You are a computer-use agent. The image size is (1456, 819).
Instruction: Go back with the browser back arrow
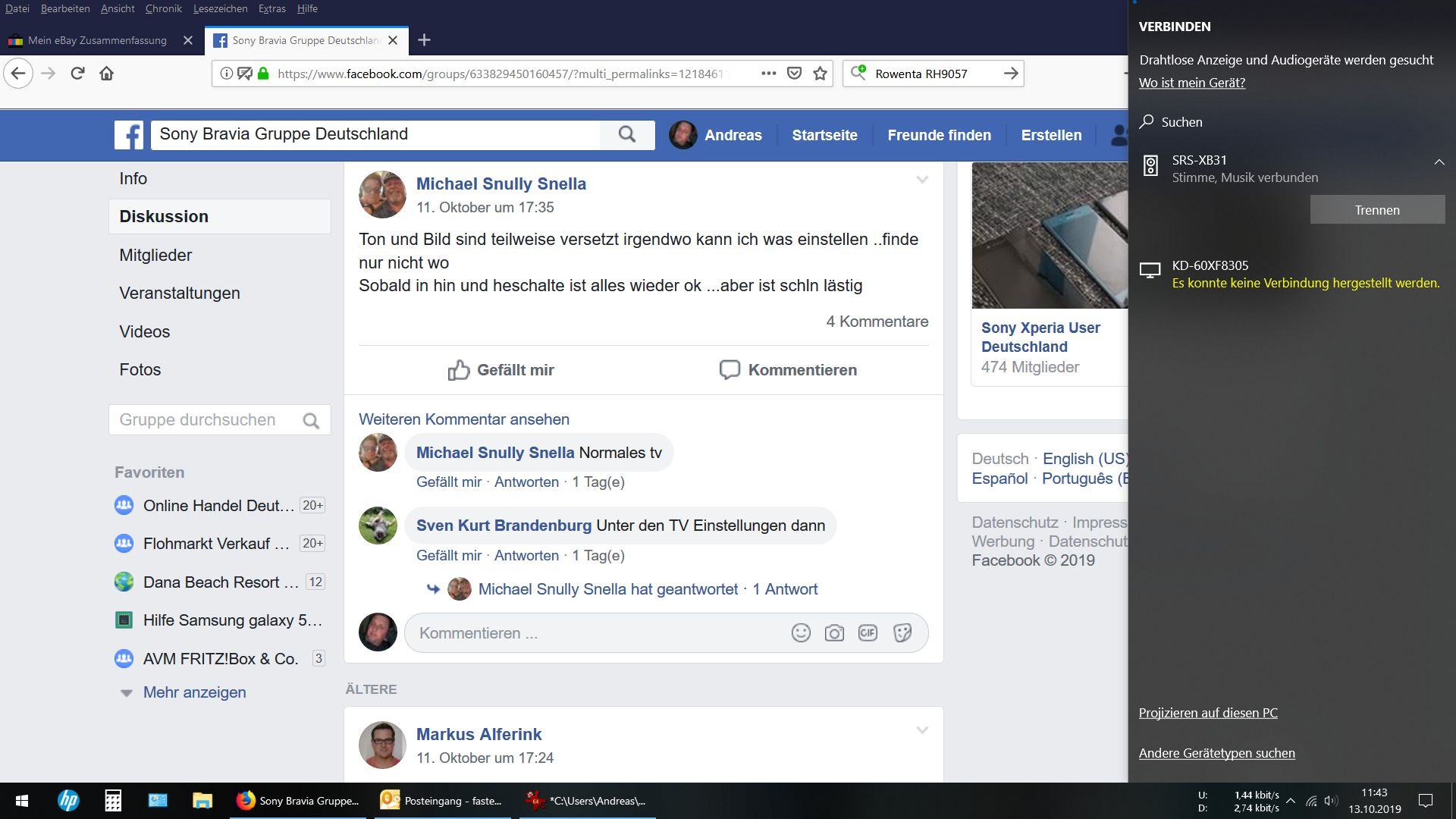pos(18,74)
